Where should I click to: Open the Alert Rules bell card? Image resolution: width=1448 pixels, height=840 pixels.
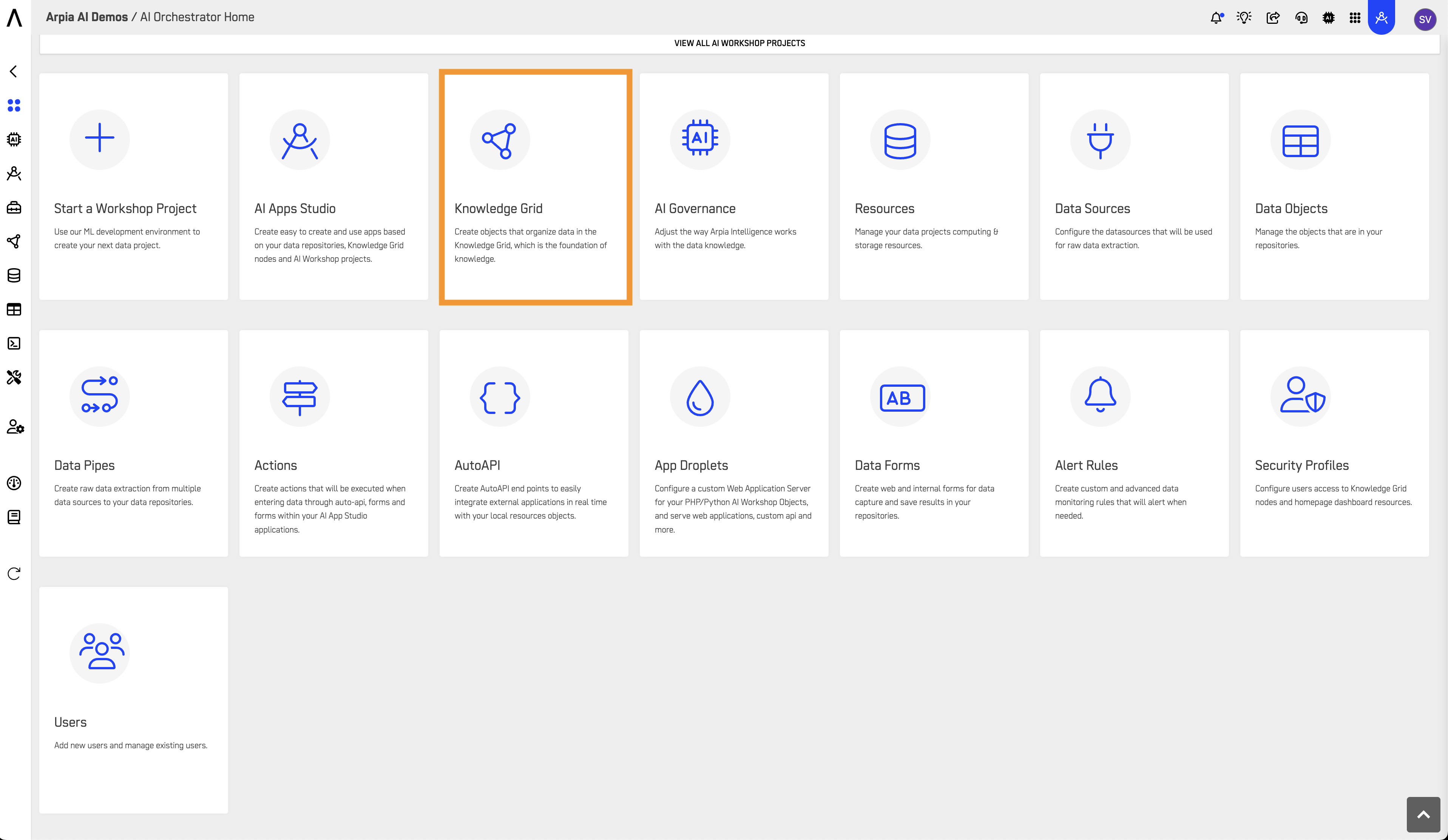click(x=1134, y=443)
